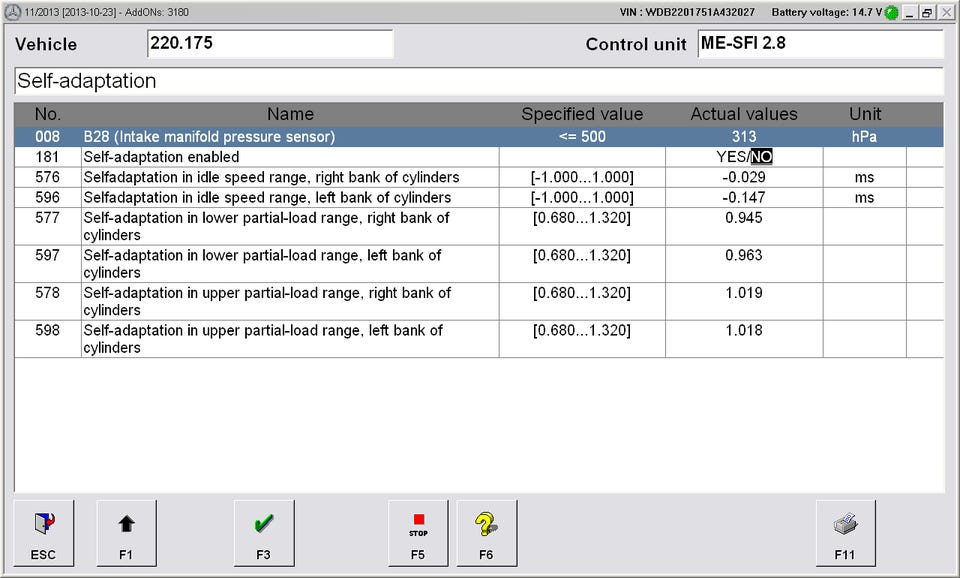
Task: Click the Actual values column header
Action: tap(744, 114)
